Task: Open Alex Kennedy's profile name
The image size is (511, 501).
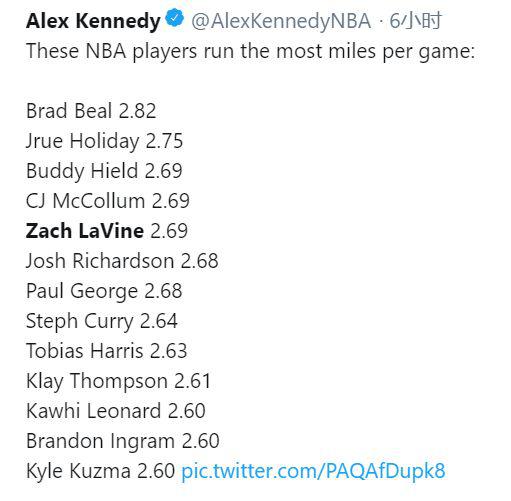Action: [93, 21]
